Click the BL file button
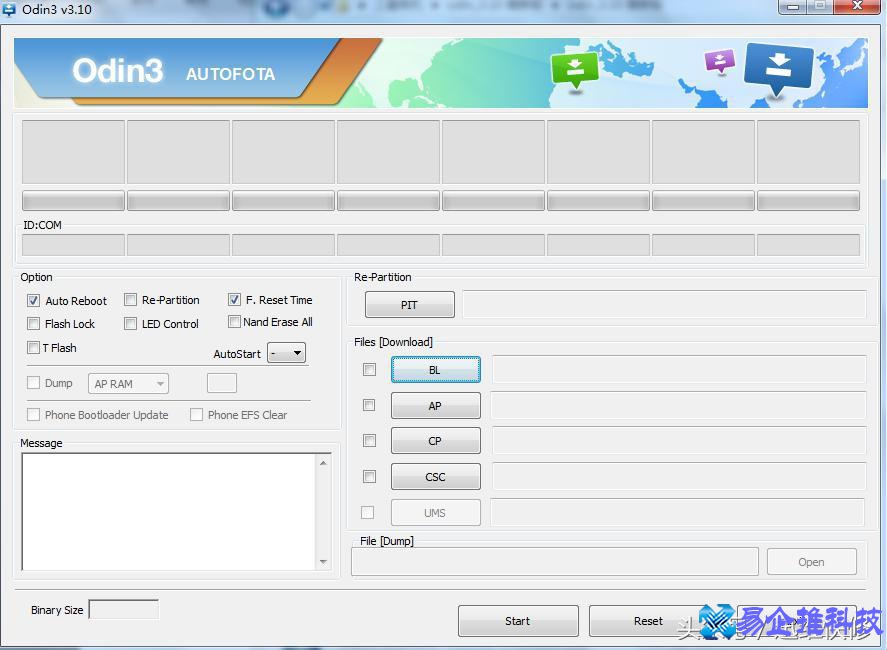887x650 pixels. [435, 370]
